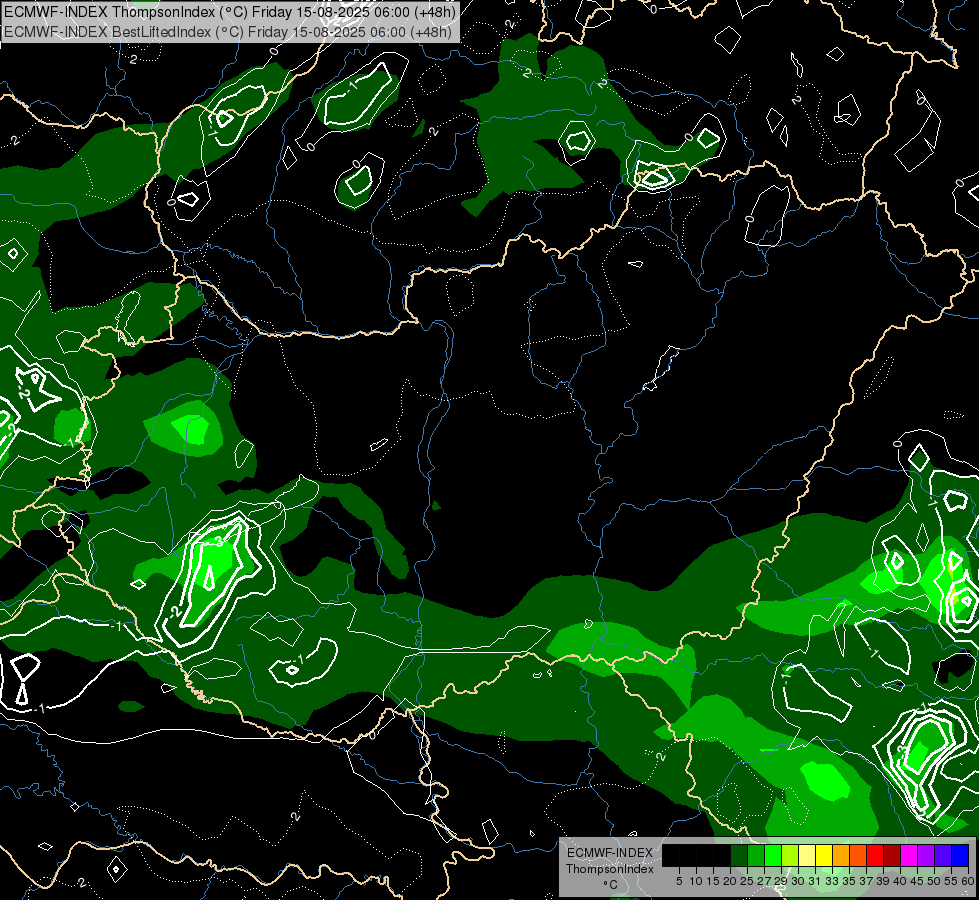Click the legend tick value 15
The height and width of the screenshot is (900, 979).
pyautogui.click(x=713, y=881)
